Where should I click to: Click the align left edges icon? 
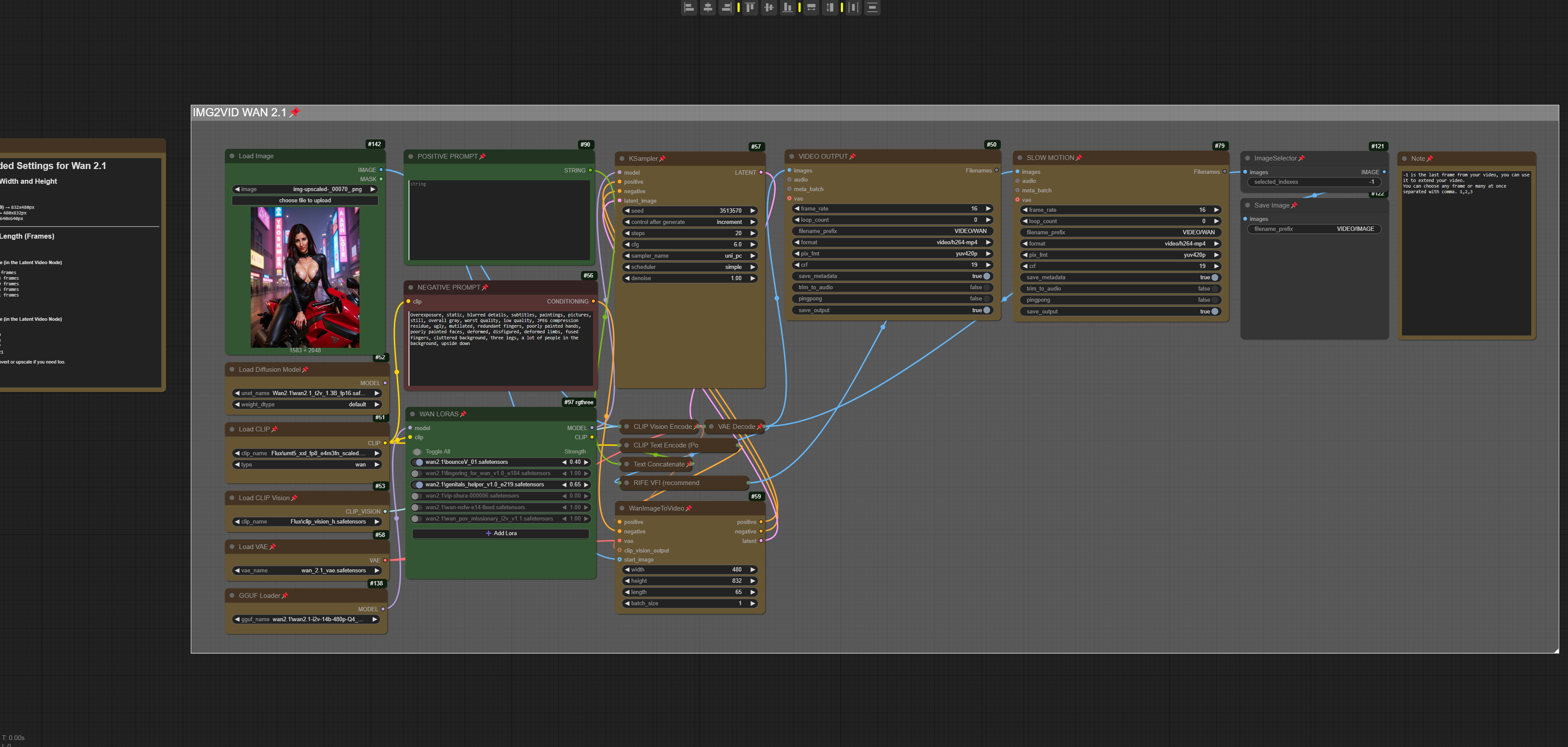(x=689, y=7)
